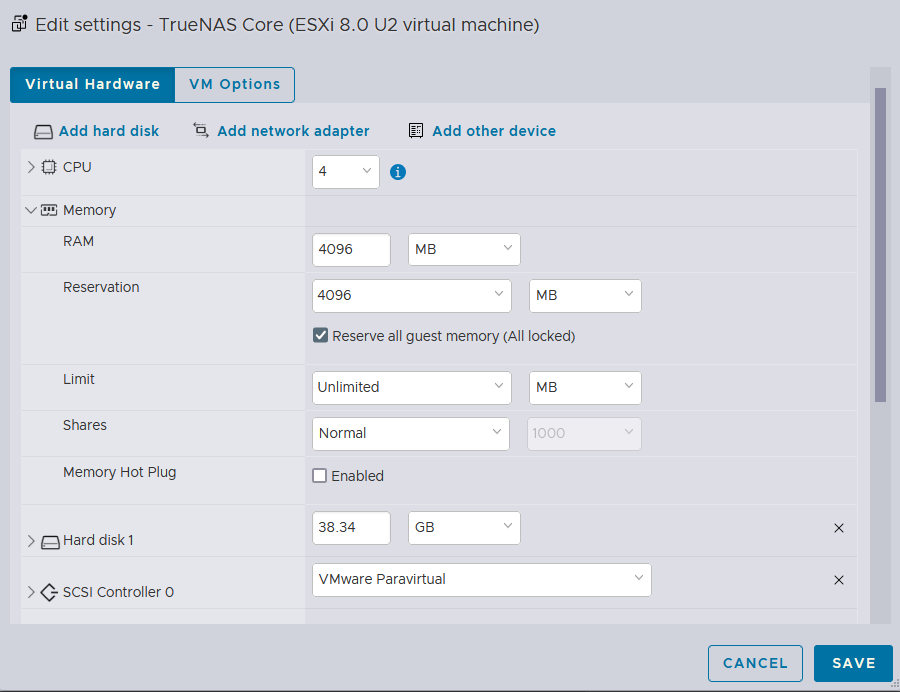Click the Hard disk 1 drive icon
The height and width of the screenshot is (692, 900).
(x=50, y=542)
